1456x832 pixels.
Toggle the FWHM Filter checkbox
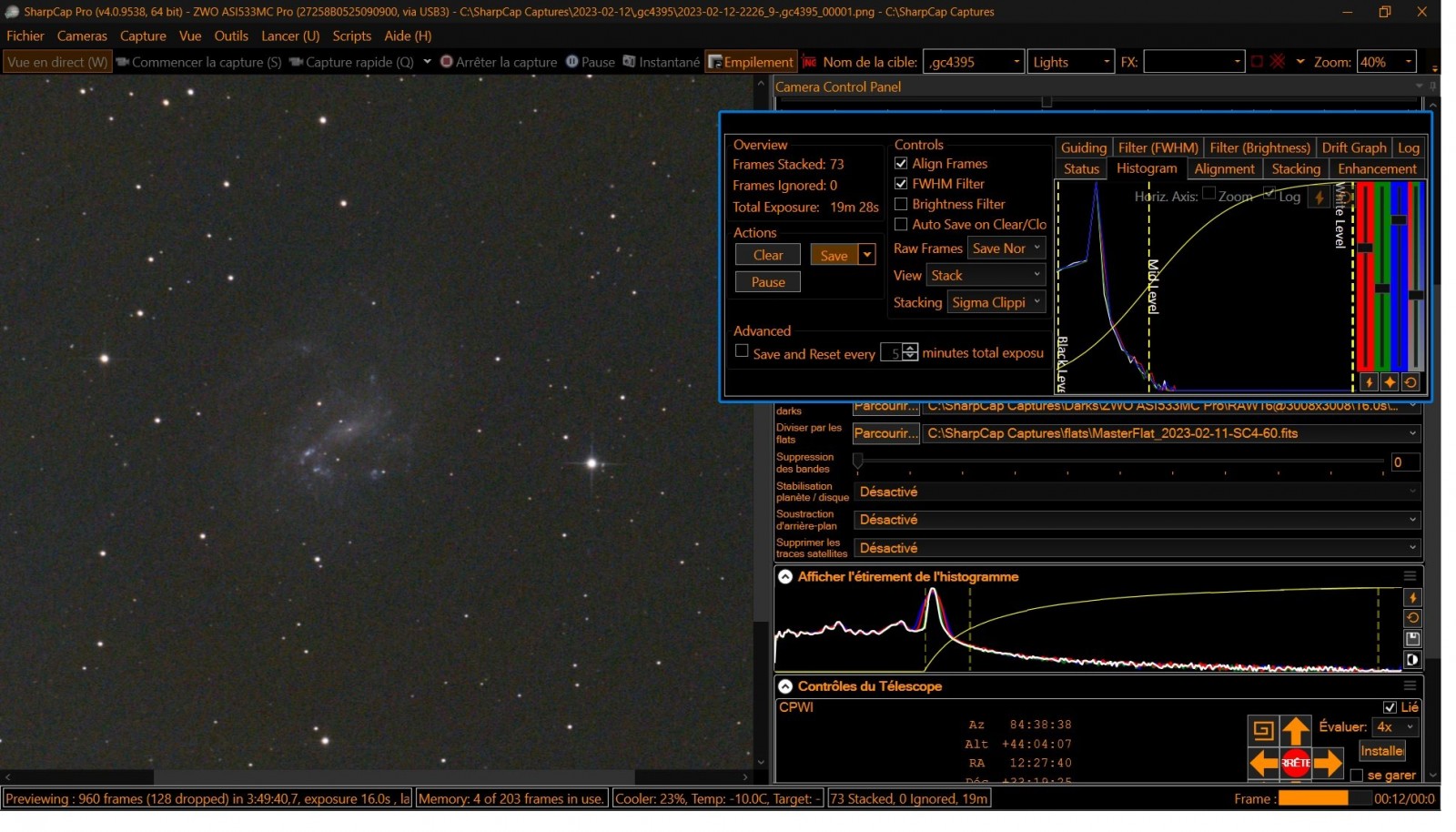[x=901, y=184]
